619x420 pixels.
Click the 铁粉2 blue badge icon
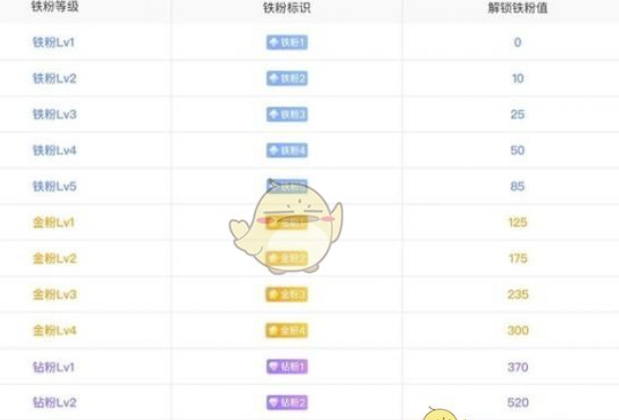point(287,78)
